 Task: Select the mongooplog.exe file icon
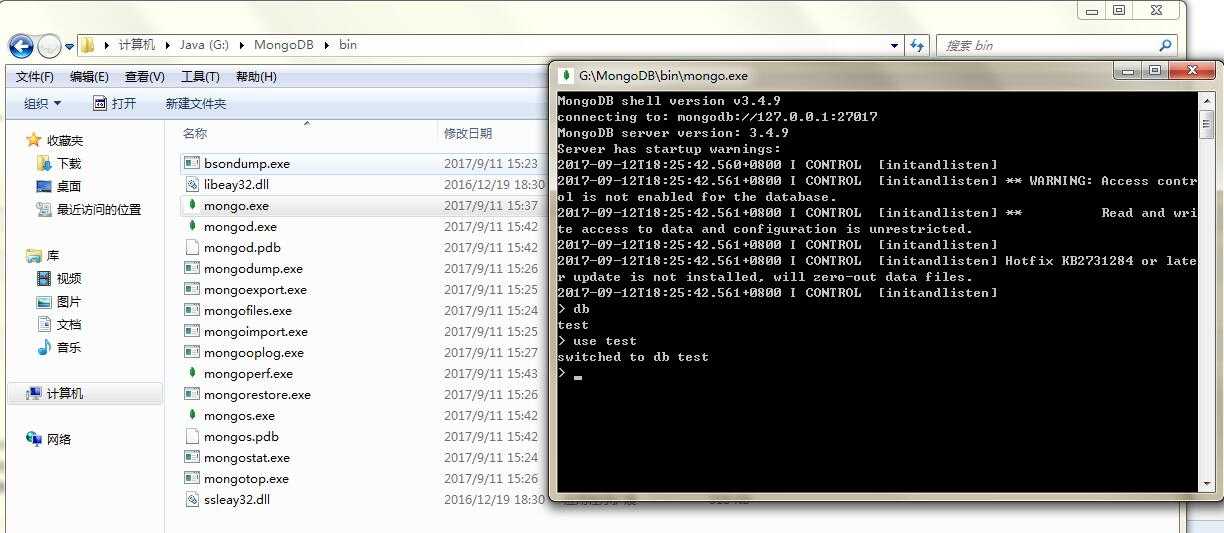(193, 352)
